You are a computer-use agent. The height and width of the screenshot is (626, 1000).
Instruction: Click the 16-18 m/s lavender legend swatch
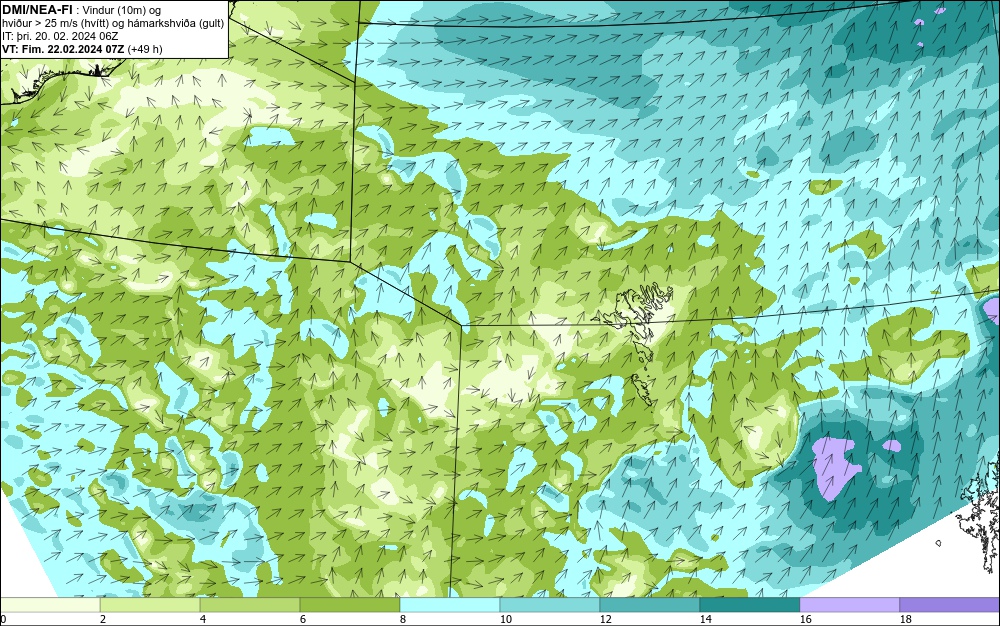(849, 604)
